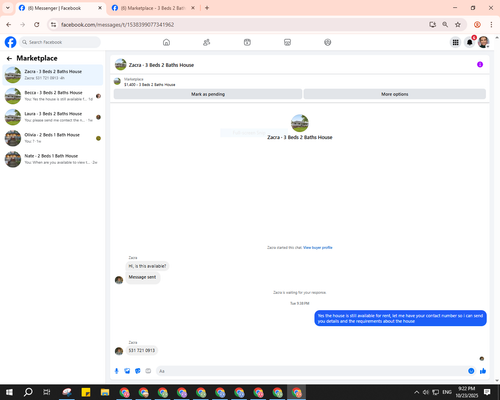Open the taskbar clock and date

(x=466, y=392)
